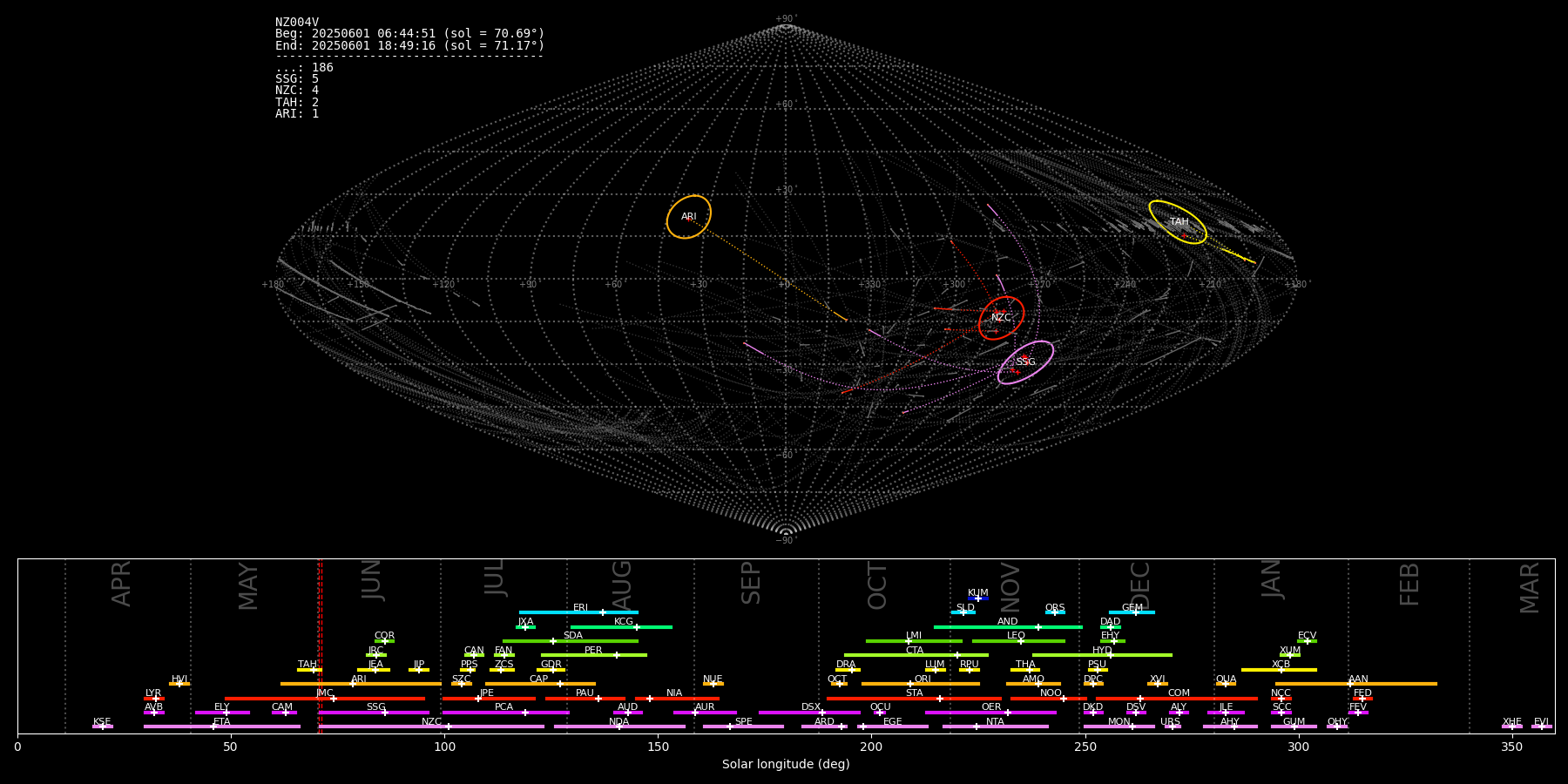Click the 'TAH: 2' count in the legend
The image size is (1568, 784).
[297, 103]
